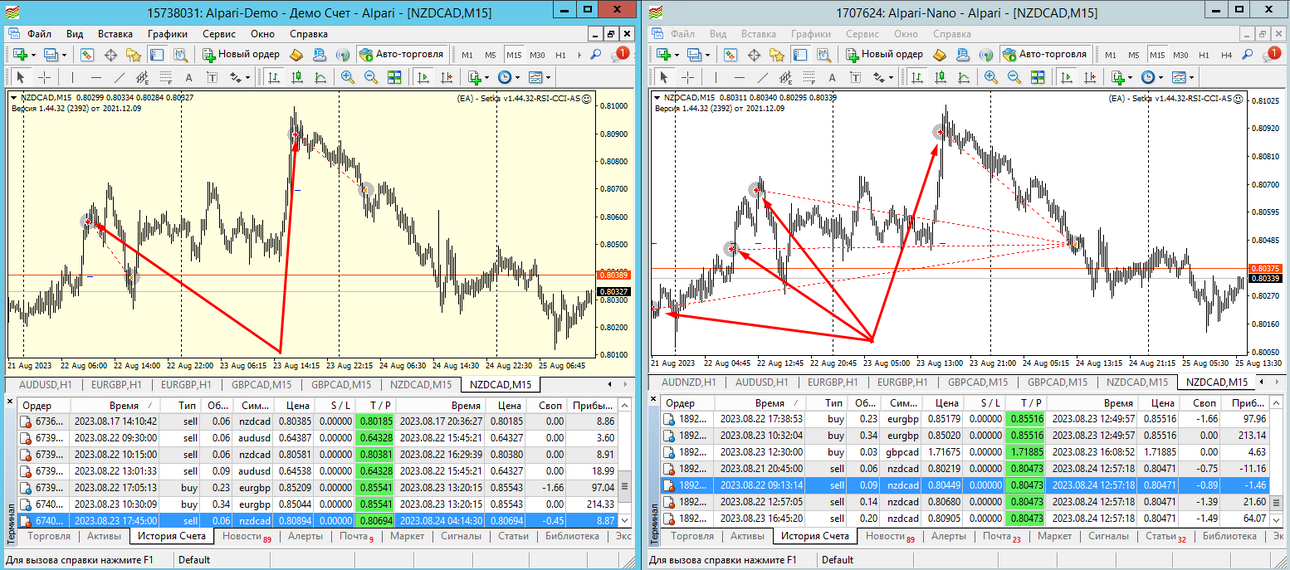Select Fibonacci retracement tool in Alpari-Demo

pos(165,76)
